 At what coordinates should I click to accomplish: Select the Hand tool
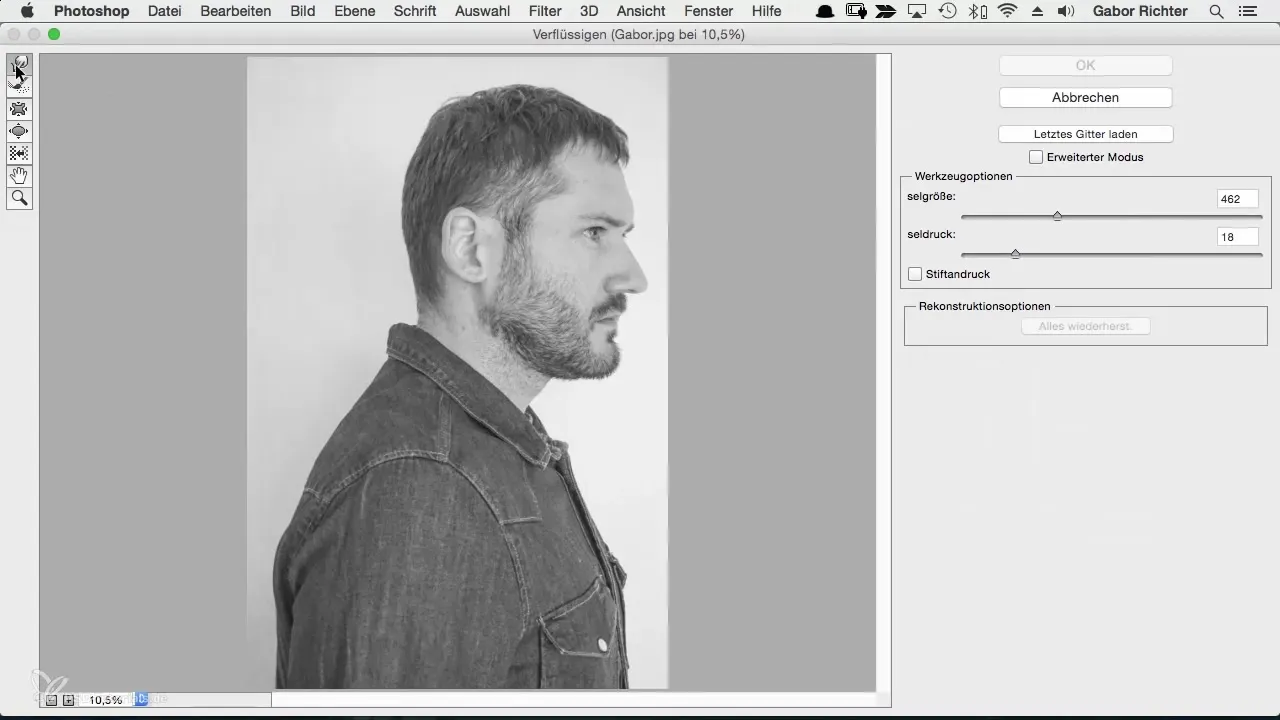point(19,176)
